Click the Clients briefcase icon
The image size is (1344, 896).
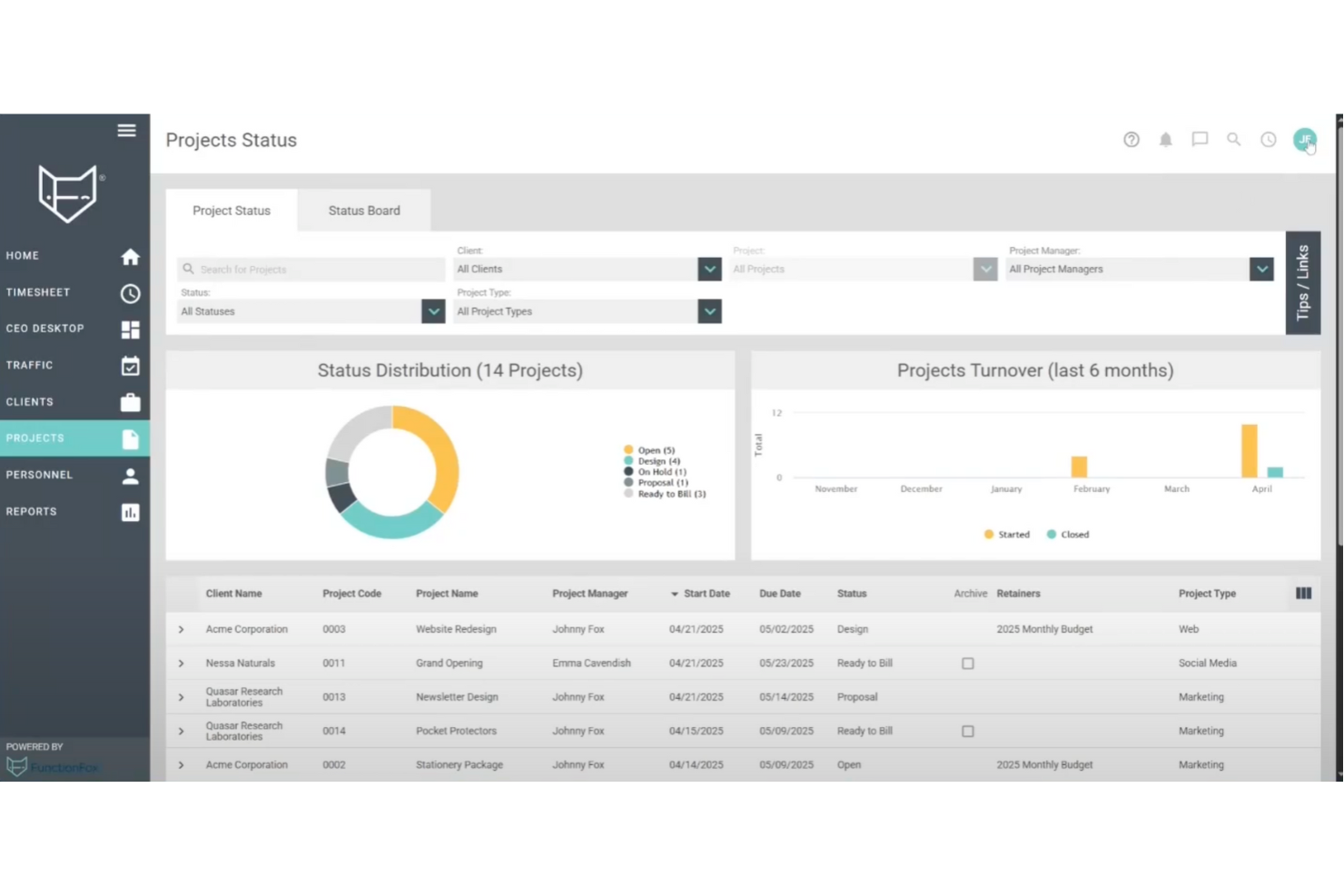[130, 401]
